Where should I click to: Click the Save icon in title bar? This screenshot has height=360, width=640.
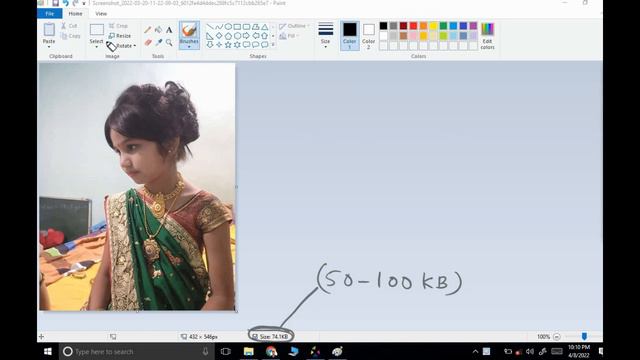(x=56, y=3)
